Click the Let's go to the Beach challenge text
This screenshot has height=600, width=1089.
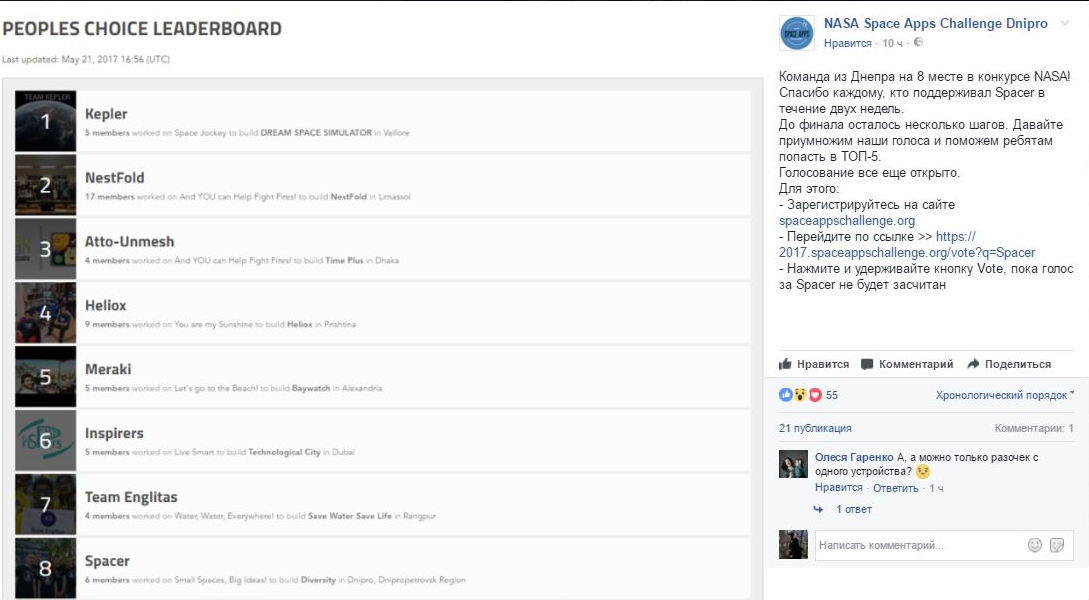215,388
